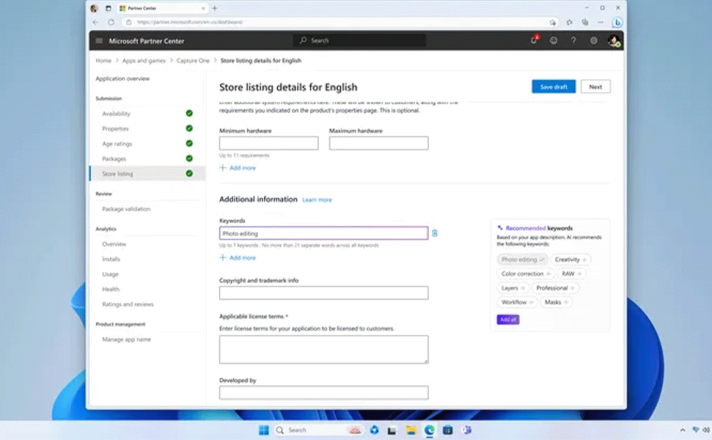Screen dimensions: 712x440
Task: Open Microsoft Edge on the taskbar
Action: (429, 430)
